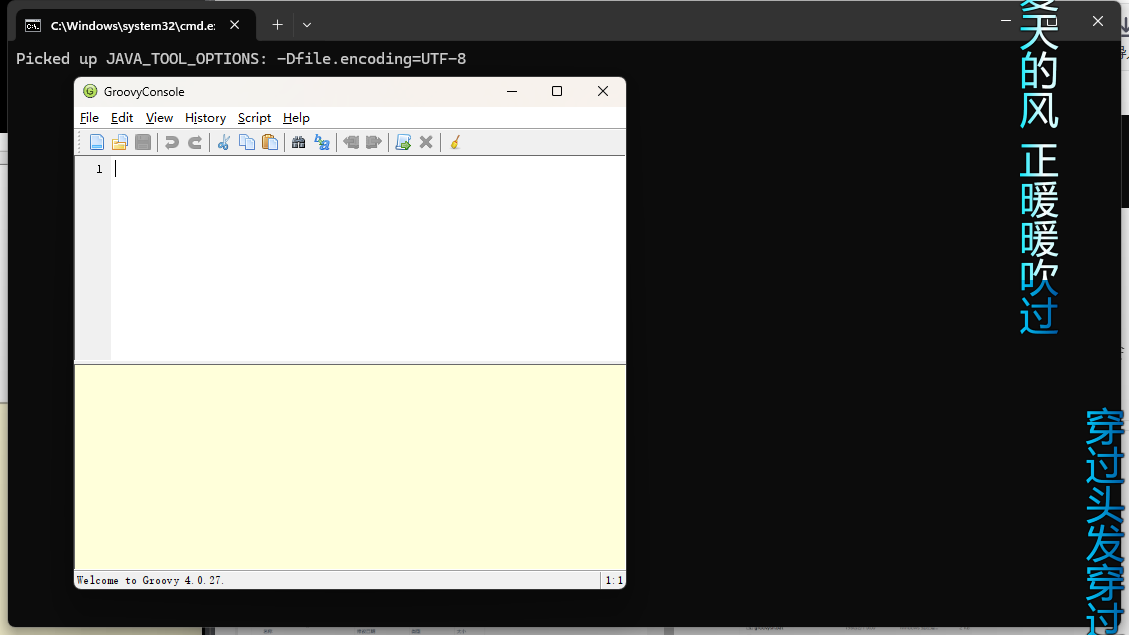Click the Interrupt script X icon
This screenshot has height=635, width=1129.
426,143
